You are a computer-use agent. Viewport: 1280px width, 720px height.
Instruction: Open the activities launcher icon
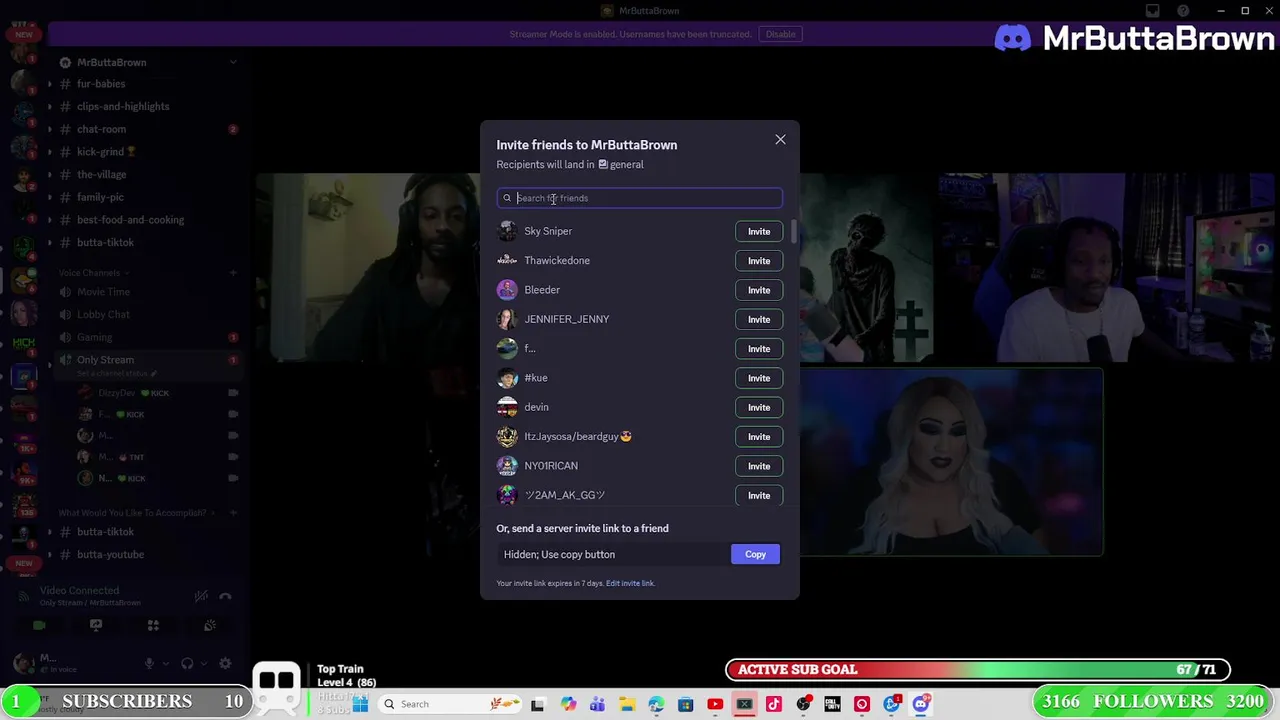point(153,626)
